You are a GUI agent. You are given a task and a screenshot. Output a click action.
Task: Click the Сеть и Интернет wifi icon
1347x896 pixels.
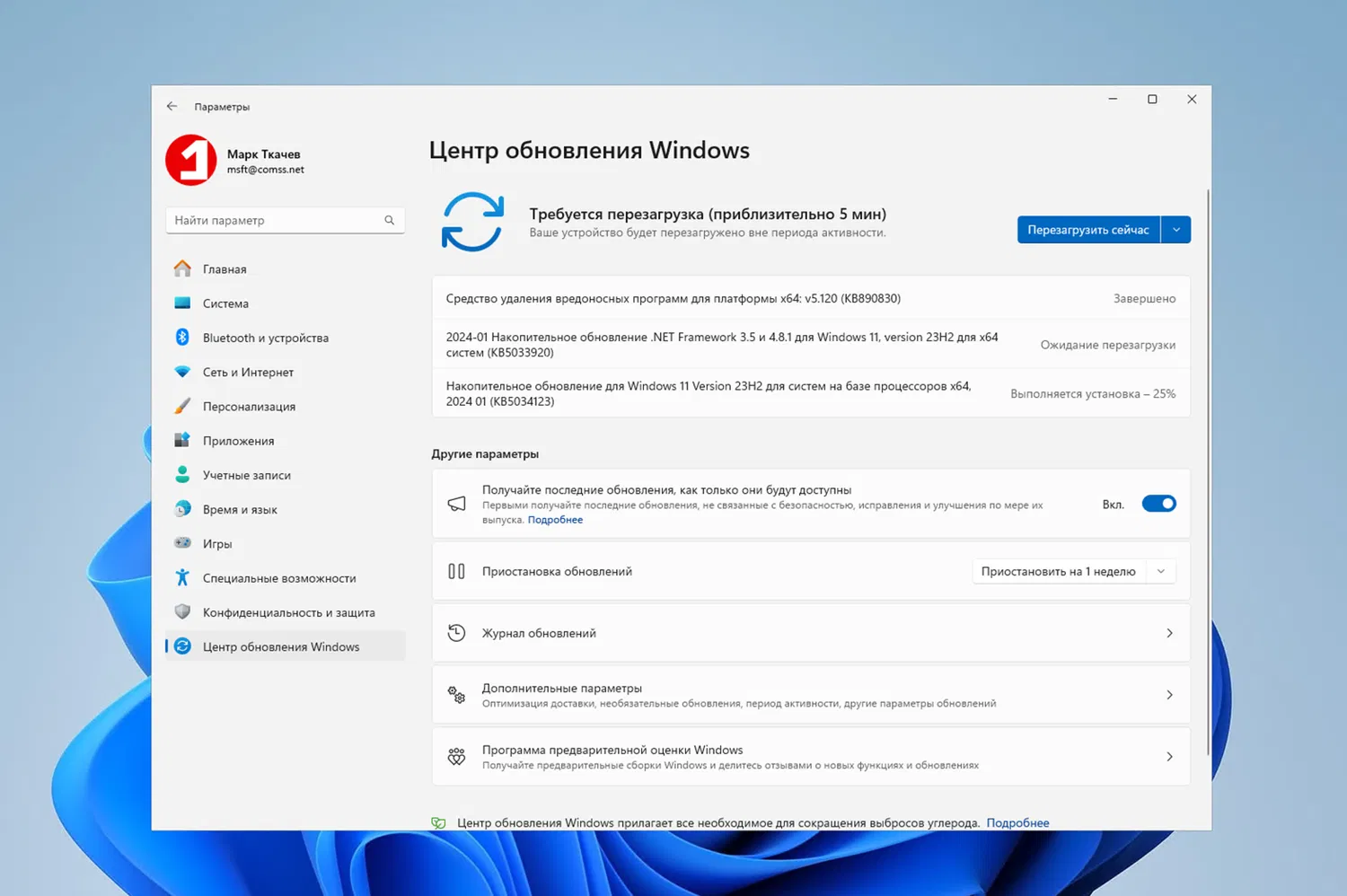click(182, 372)
